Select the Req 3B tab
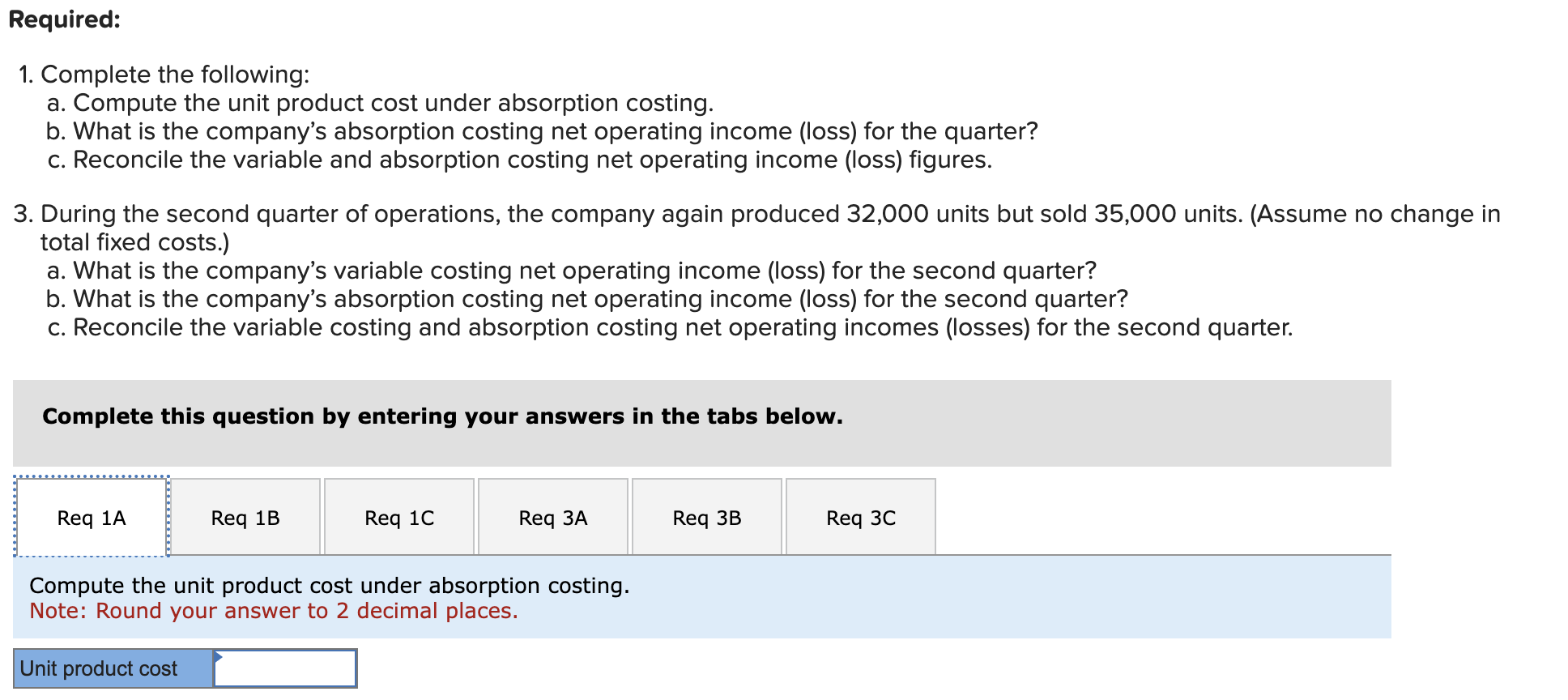Screen dimensions: 1568x700 click(x=706, y=518)
